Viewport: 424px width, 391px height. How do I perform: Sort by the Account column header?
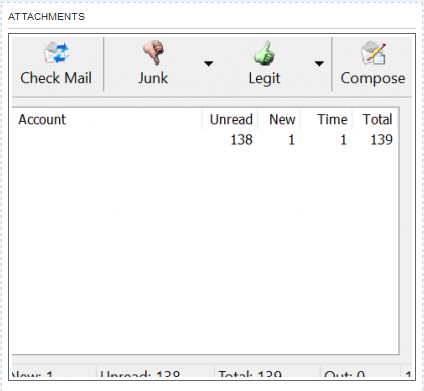click(107, 119)
